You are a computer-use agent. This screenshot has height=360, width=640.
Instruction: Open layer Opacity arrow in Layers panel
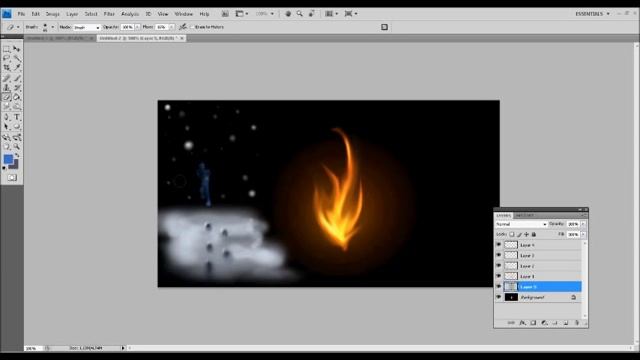tap(583, 224)
